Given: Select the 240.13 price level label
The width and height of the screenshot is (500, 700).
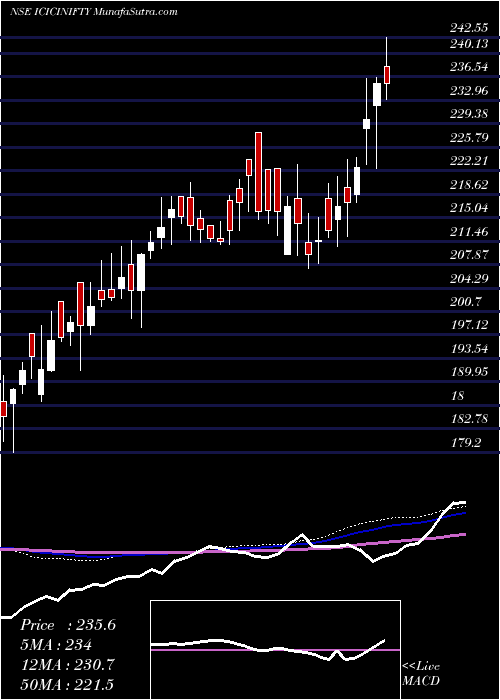Looking at the screenshot, I should tap(469, 44).
